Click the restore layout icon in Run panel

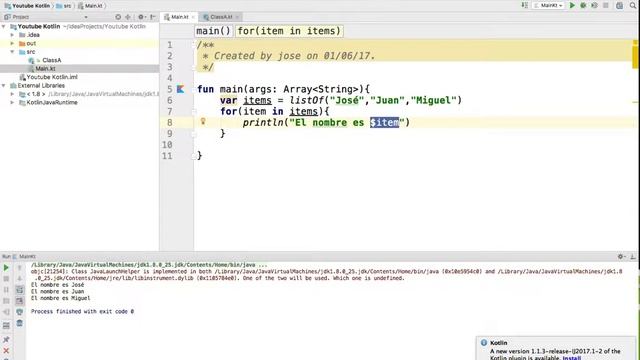[x=6, y=325]
